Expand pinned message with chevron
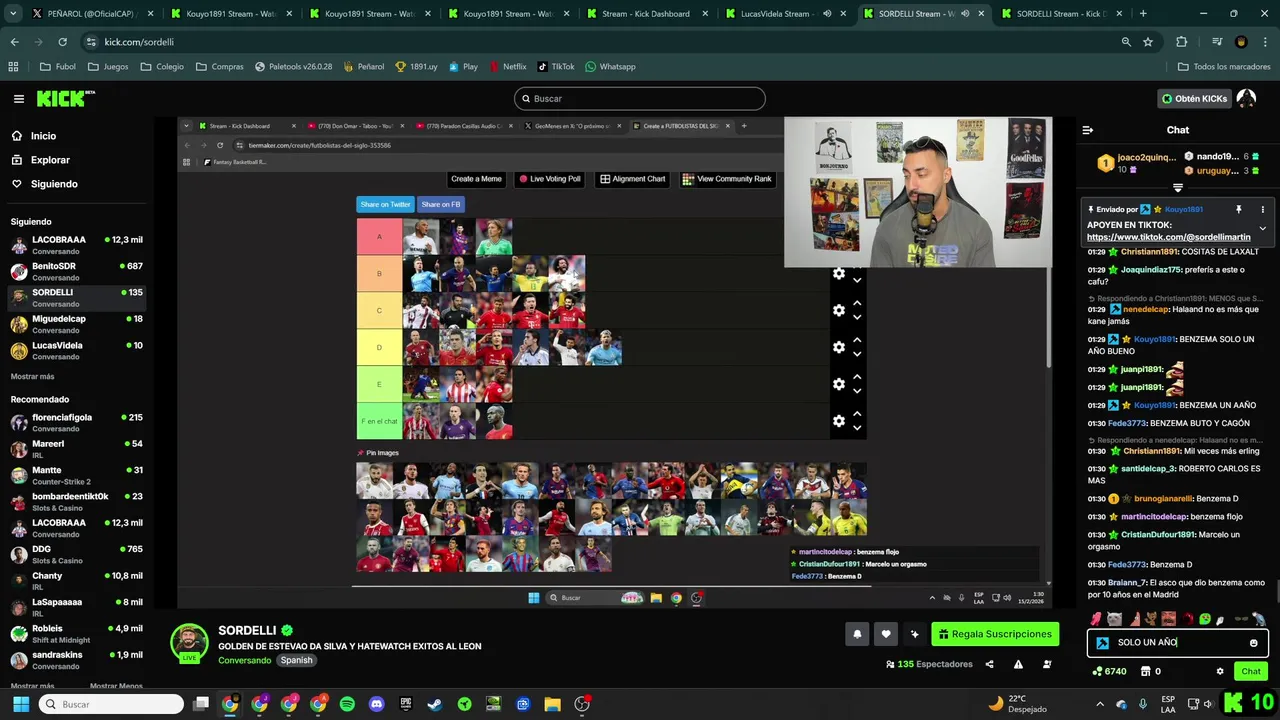This screenshot has width=1280, height=720. [x=1262, y=229]
